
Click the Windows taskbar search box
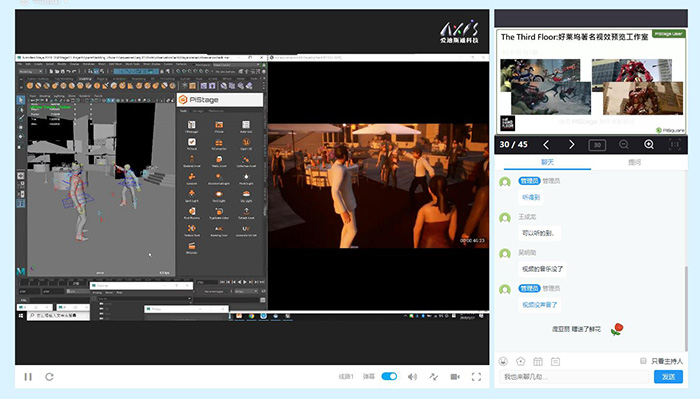pos(58,316)
